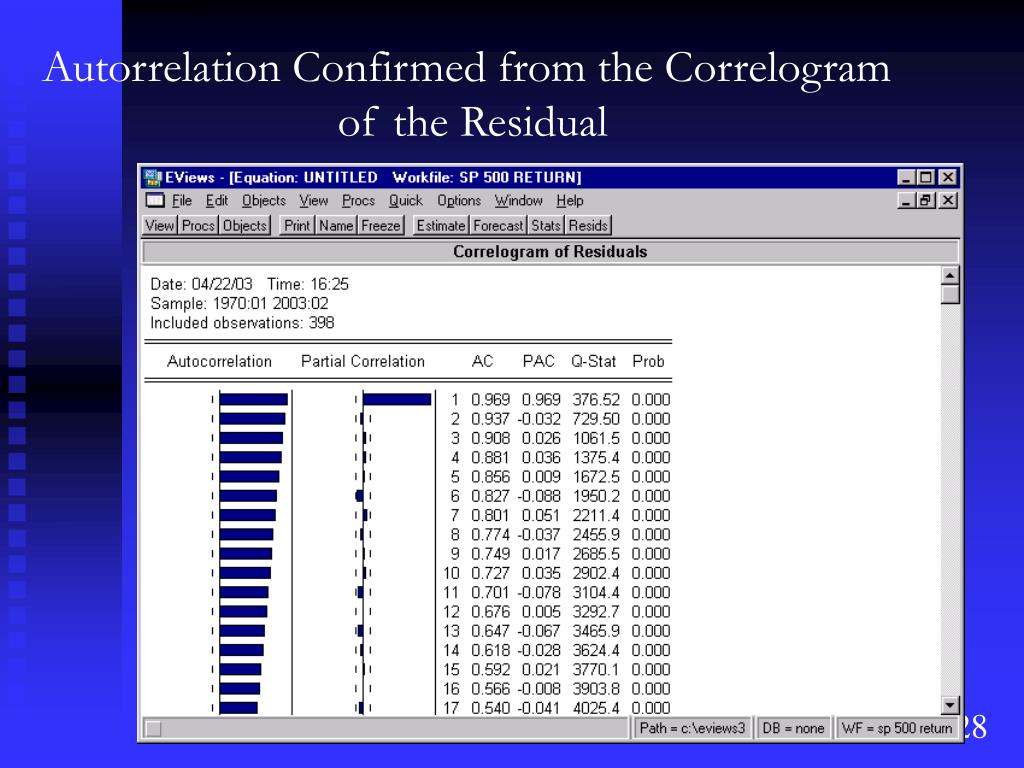
Task: Click the vertical scrollbar thumb
Action: pos(950,295)
